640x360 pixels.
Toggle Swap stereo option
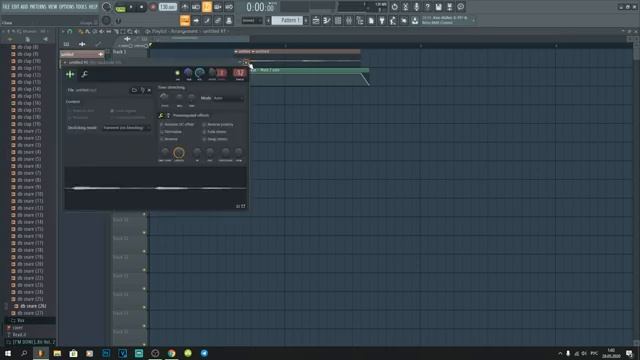(x=215, y=139)
